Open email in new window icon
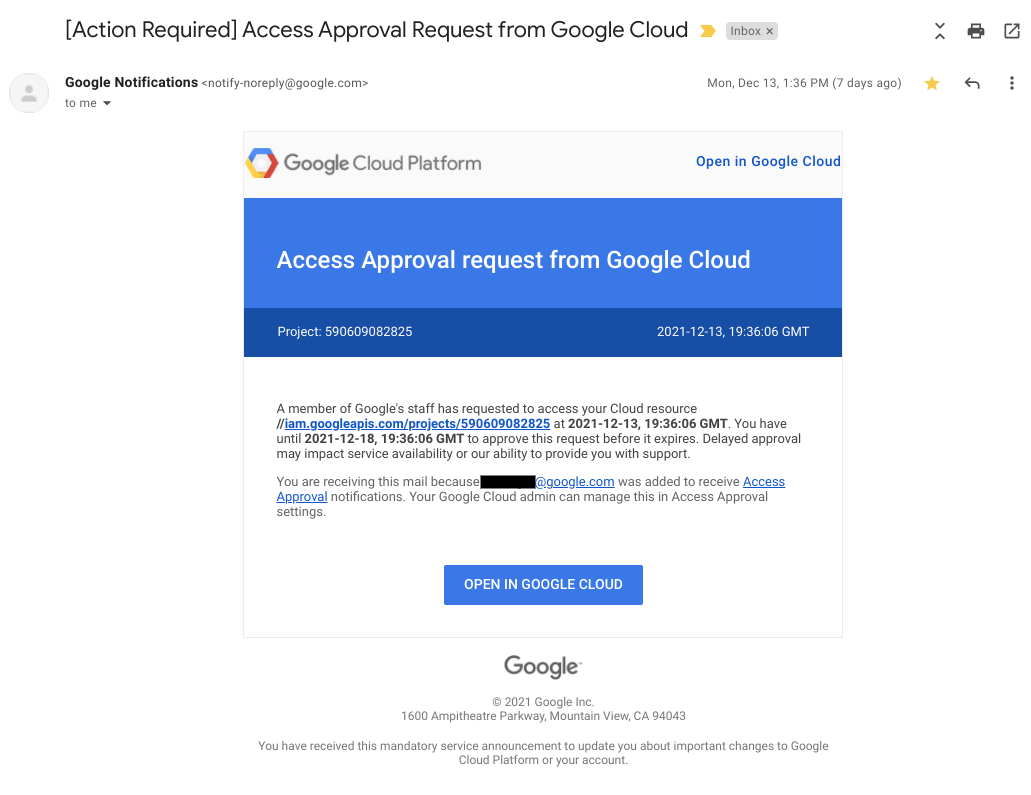1031x795 pixels. (1012, 31)
